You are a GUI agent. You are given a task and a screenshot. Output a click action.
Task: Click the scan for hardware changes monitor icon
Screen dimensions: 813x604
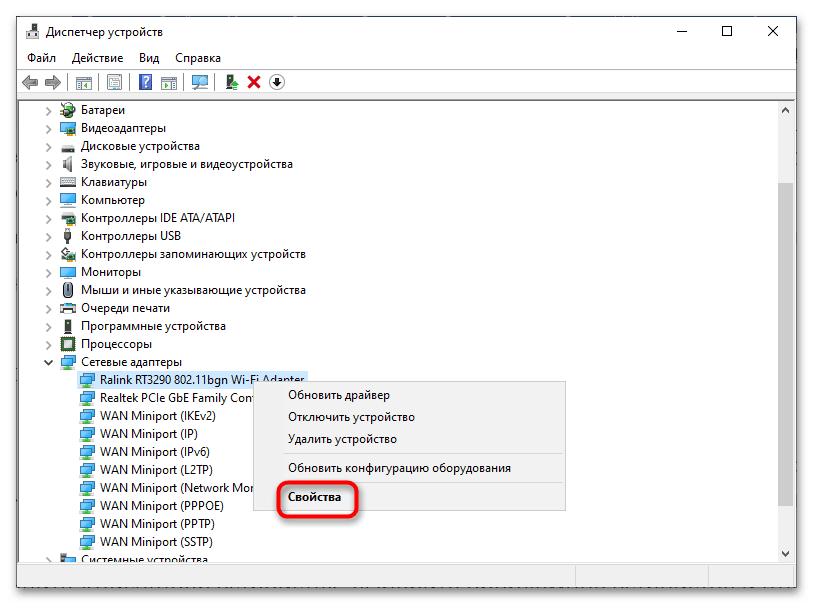click(x=200, y=82)
